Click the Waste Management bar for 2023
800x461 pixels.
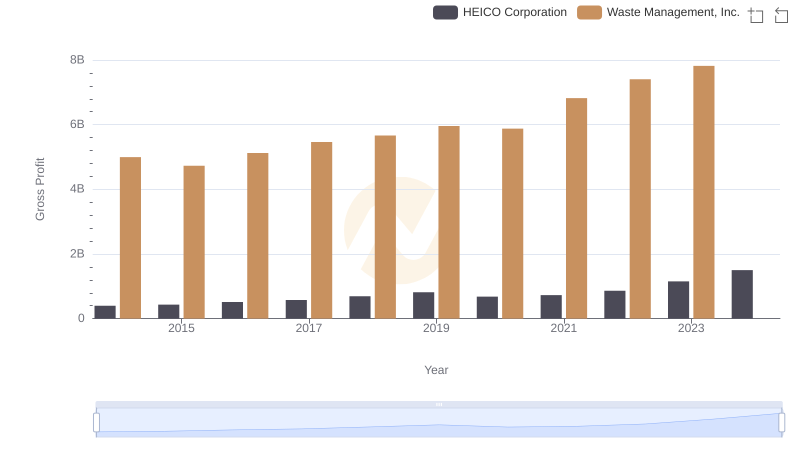pos(704,192)
